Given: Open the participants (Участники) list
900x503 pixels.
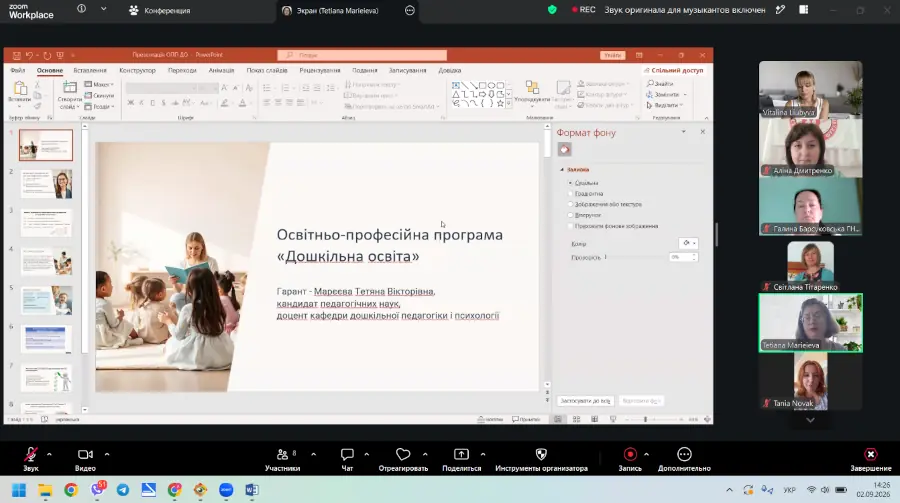Looking at the screenshot, I should pos(282,459).
